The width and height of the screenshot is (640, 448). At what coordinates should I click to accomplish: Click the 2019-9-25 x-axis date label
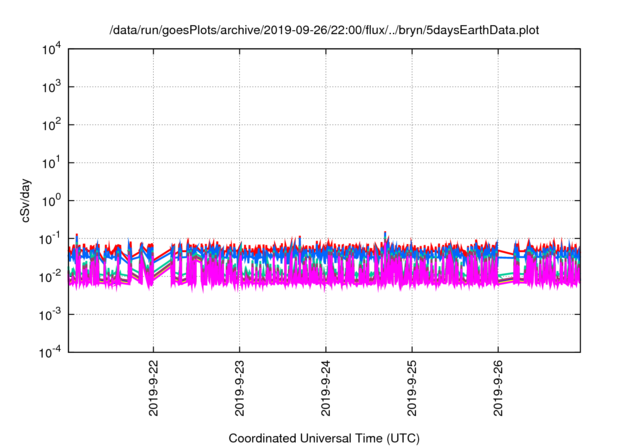pyautogui.click(x=412, y=388)
